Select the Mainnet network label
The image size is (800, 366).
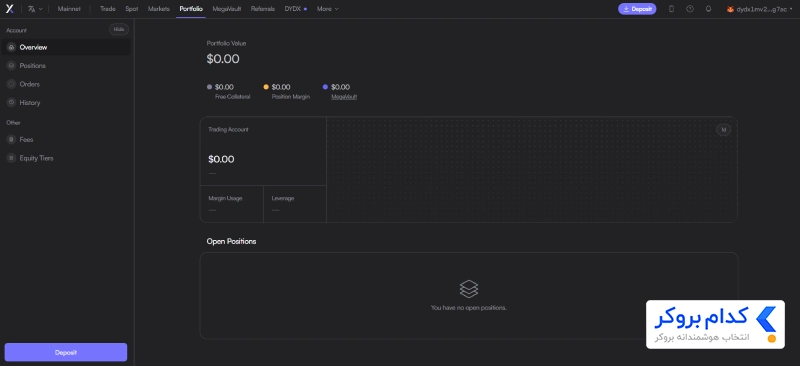pyautogui.click(x=69, y=9)
